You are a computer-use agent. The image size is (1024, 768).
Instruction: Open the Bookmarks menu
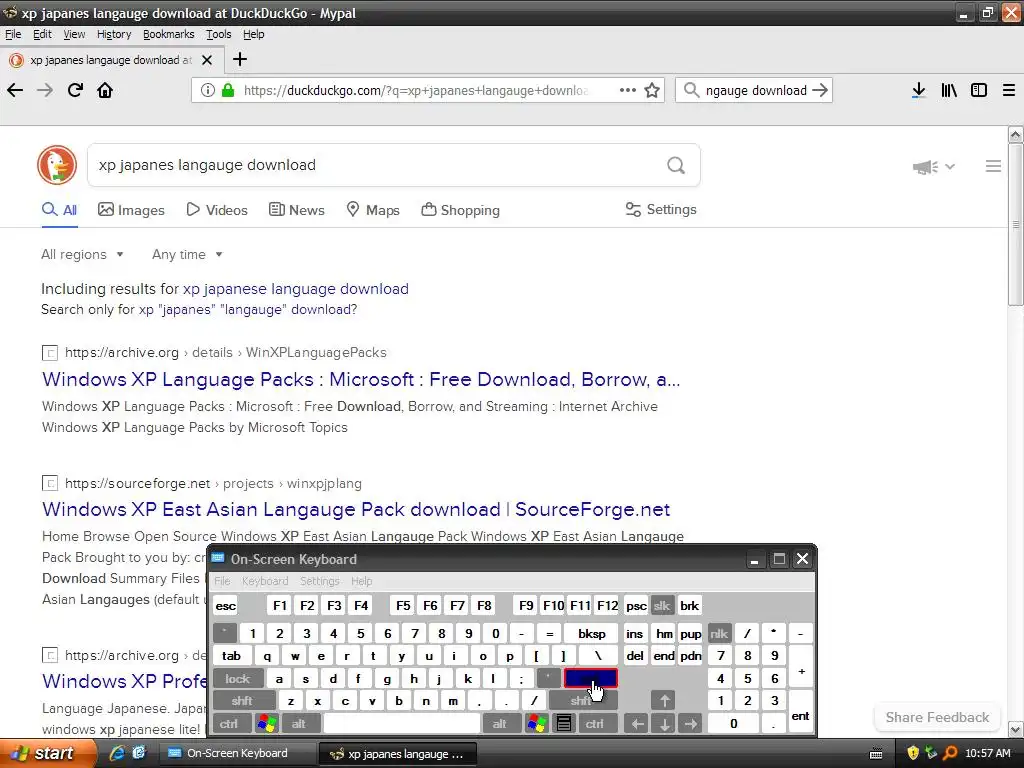pos(168,34)
